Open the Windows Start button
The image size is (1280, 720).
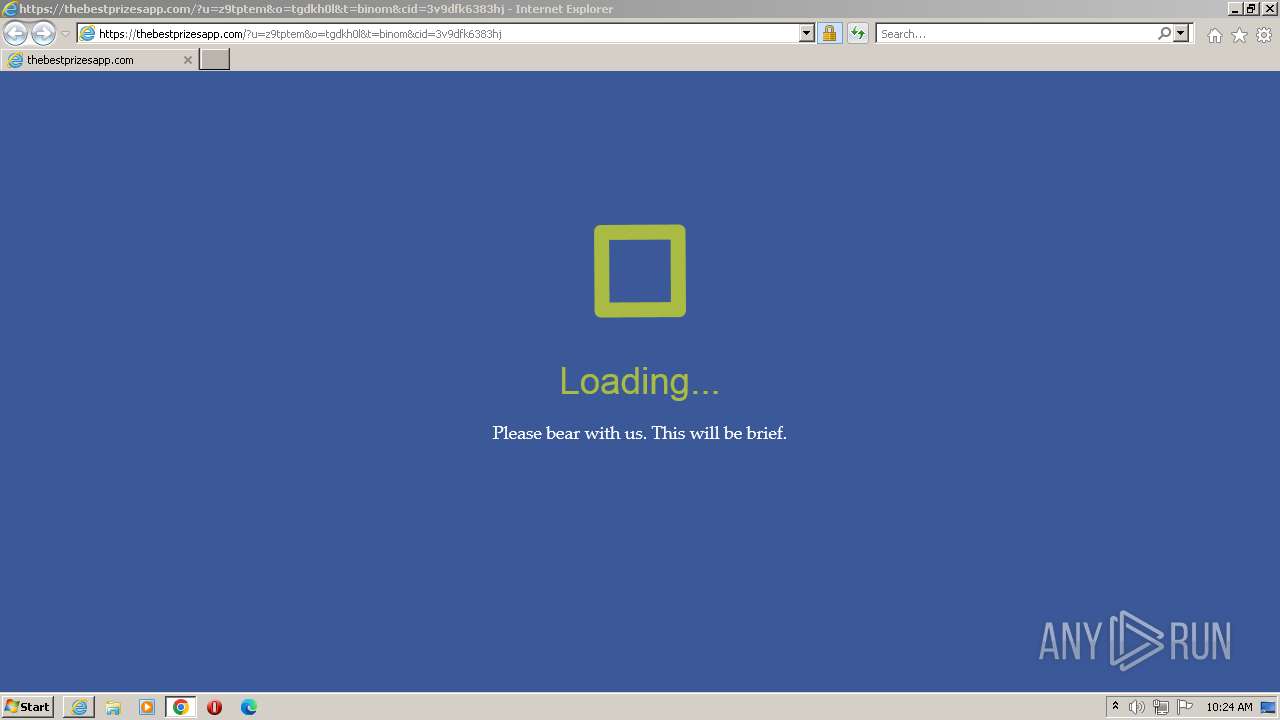[x=28, y=707]
